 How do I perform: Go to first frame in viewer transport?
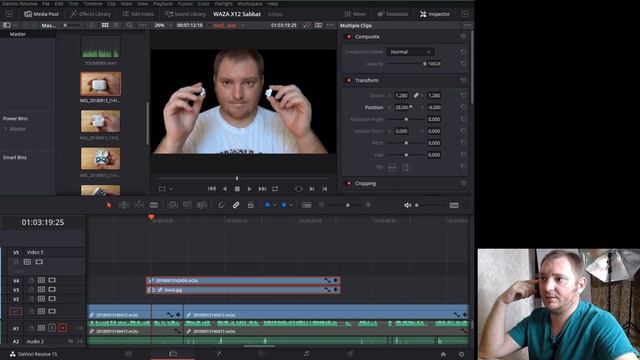tap(211, 189)
